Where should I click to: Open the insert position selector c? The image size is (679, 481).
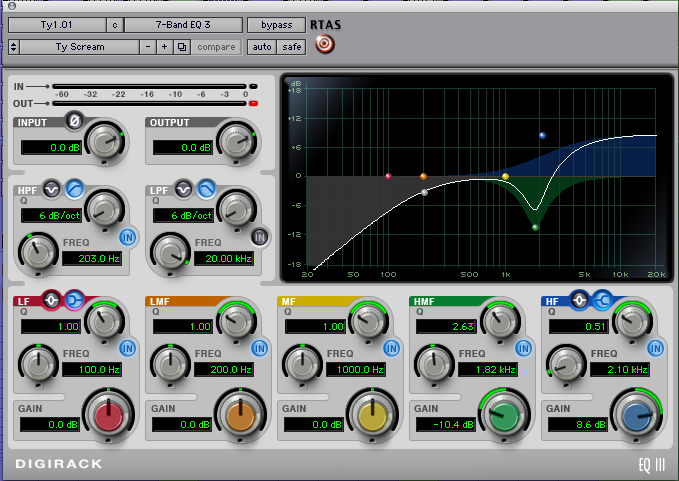[x=115, y=25]
